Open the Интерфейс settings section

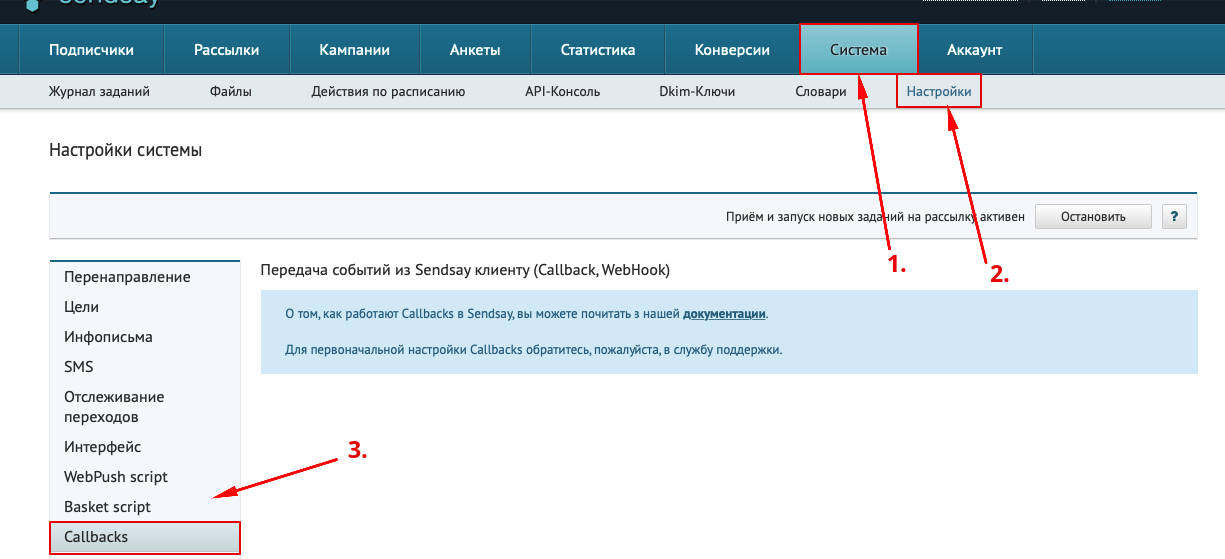(145, 447)
